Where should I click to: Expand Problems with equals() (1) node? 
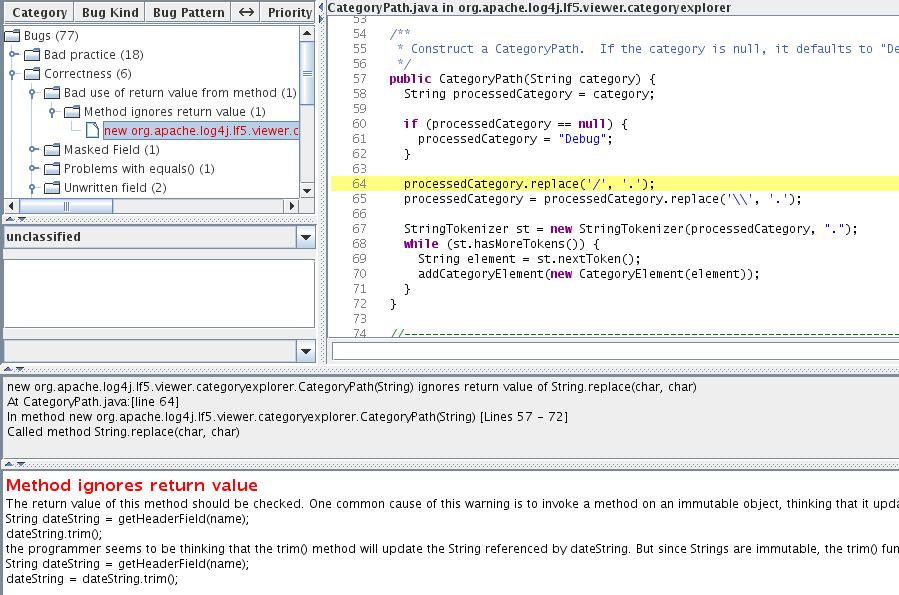(x=33, y=169)
